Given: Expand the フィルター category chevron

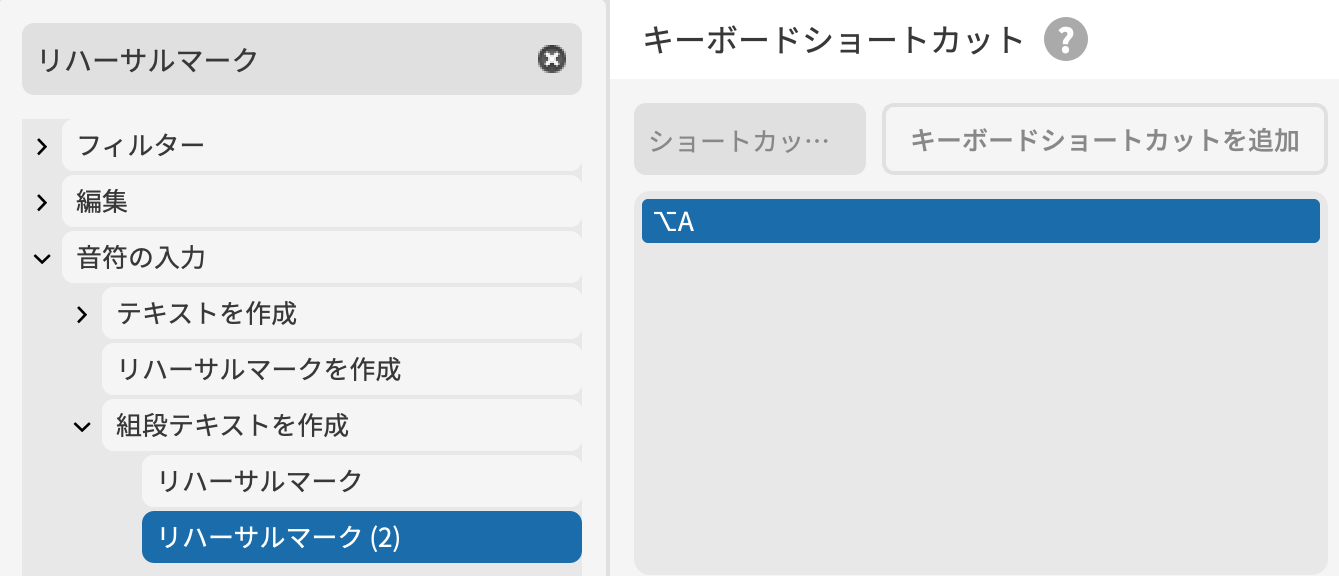Looking at the screenshot, I should pos(42,147).
